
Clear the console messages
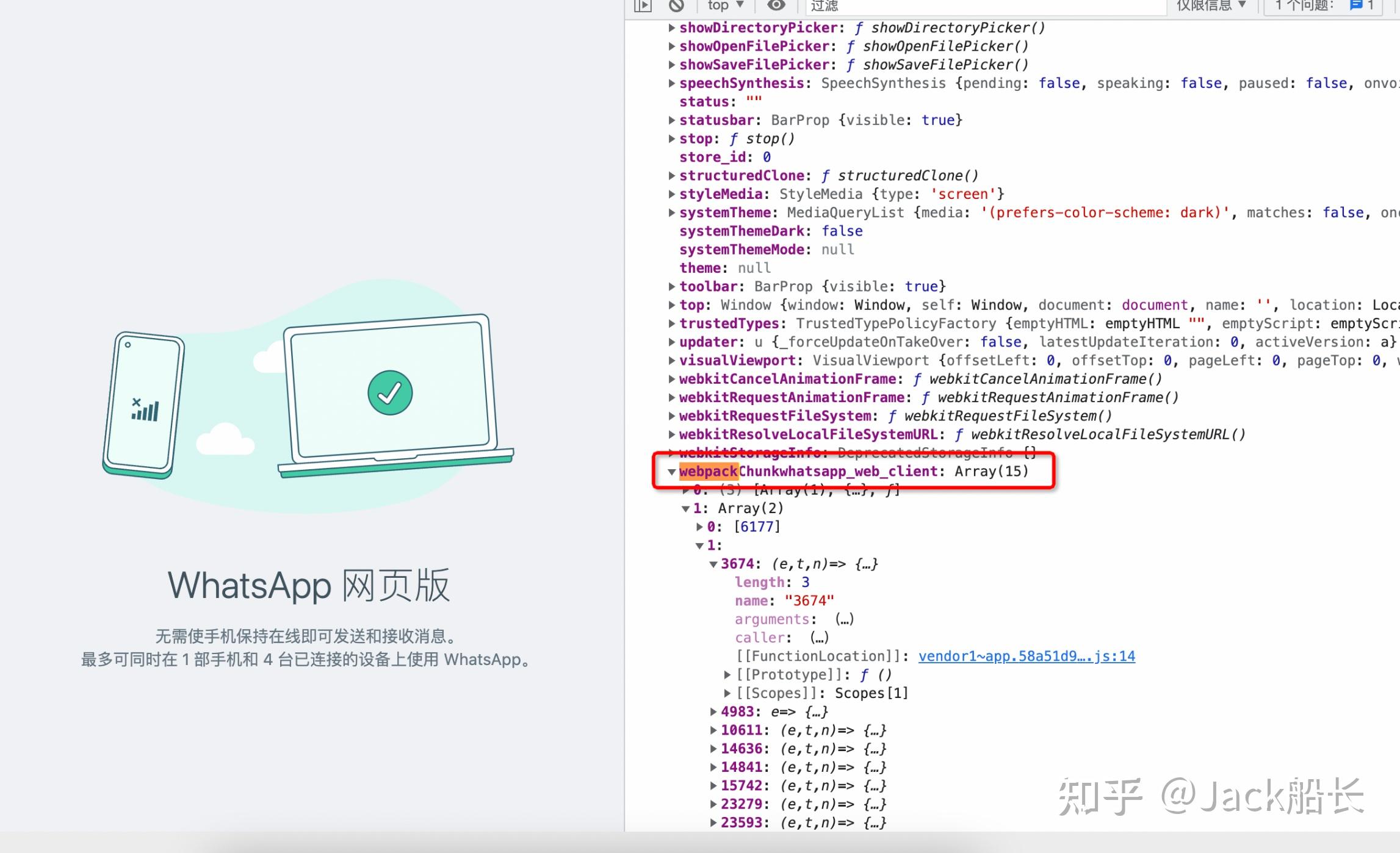(676, 5)
